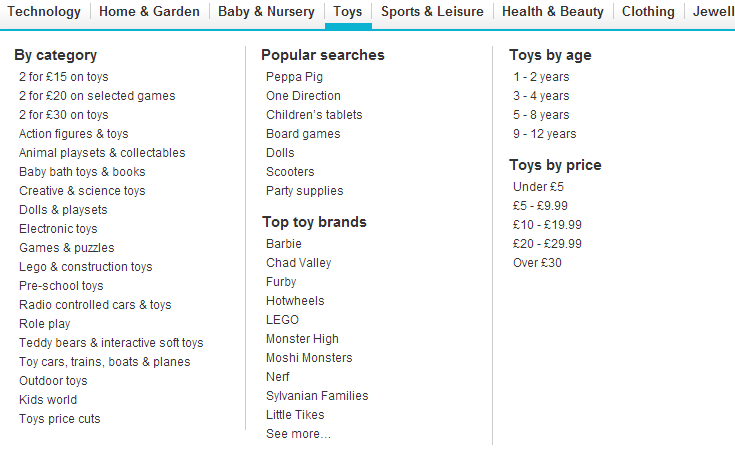Choose the Chad Valley brand
Viewport: 735px width, 449px height.
point(299,263)
